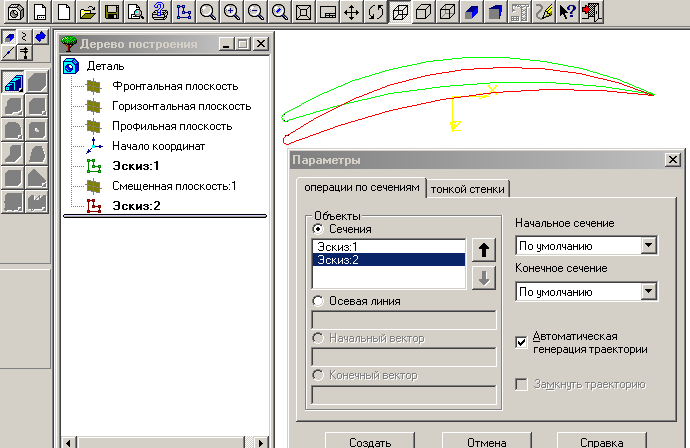Image resolution: width=690 pixels, height=448 pixels.
Task: Select Эскиз:2 in sections list
Action: 389,260
